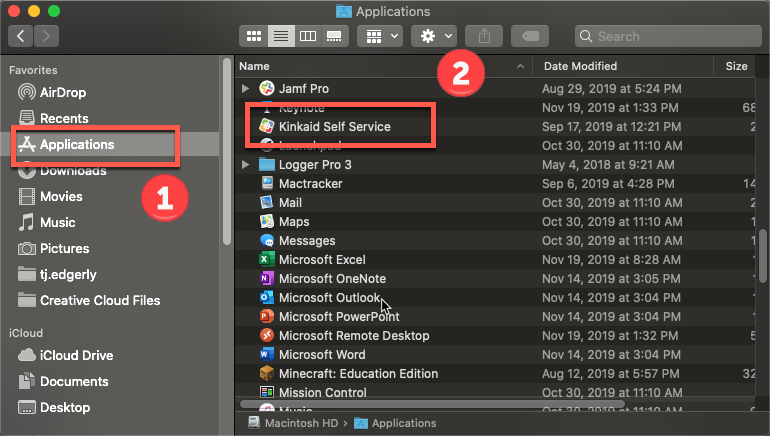Expand the Jamf Pro folder triangle

pos(245,88)
